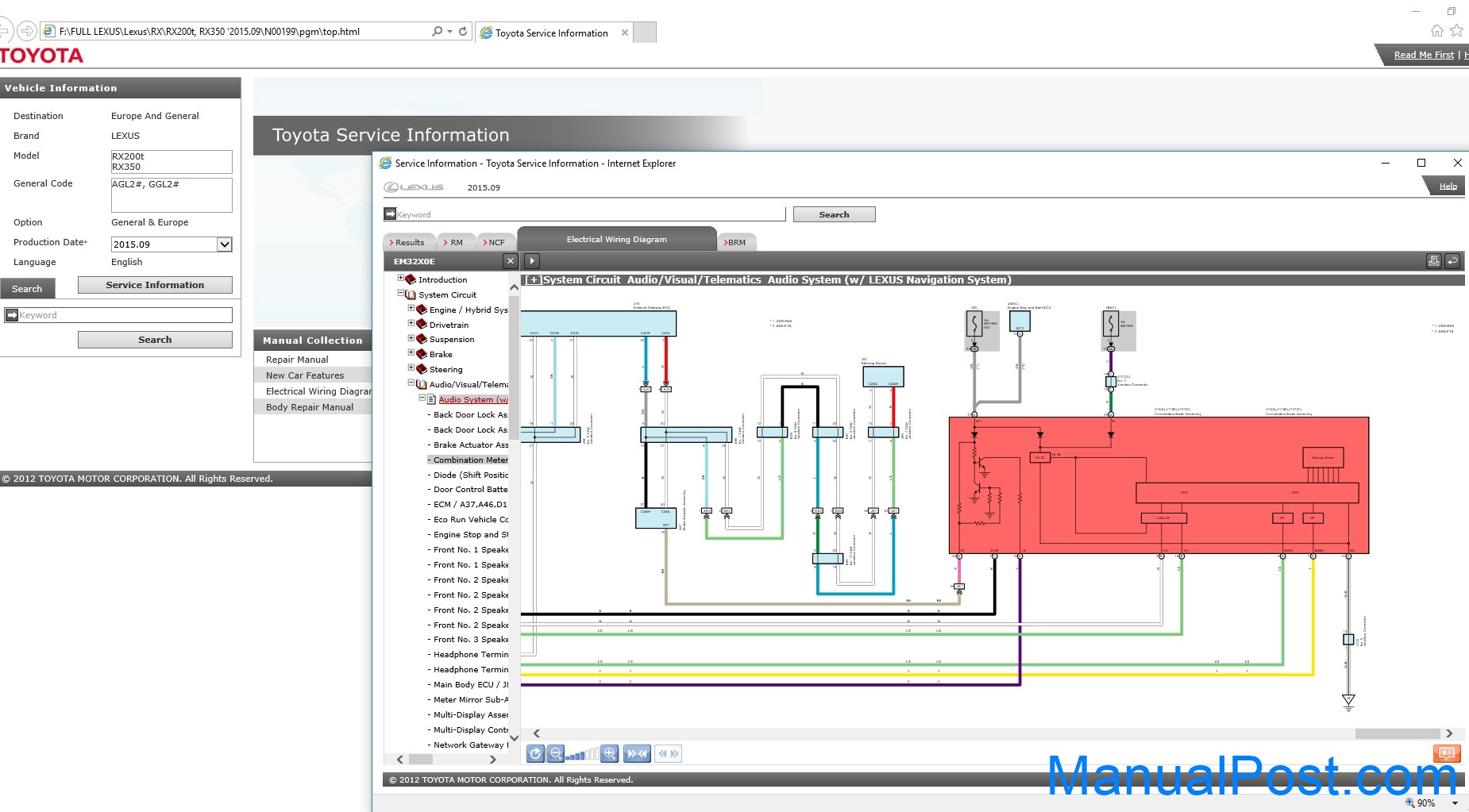This screenshot has height=812, width=1469.
Task: Open the highlighted Audio System tree link
Action: 473,399
